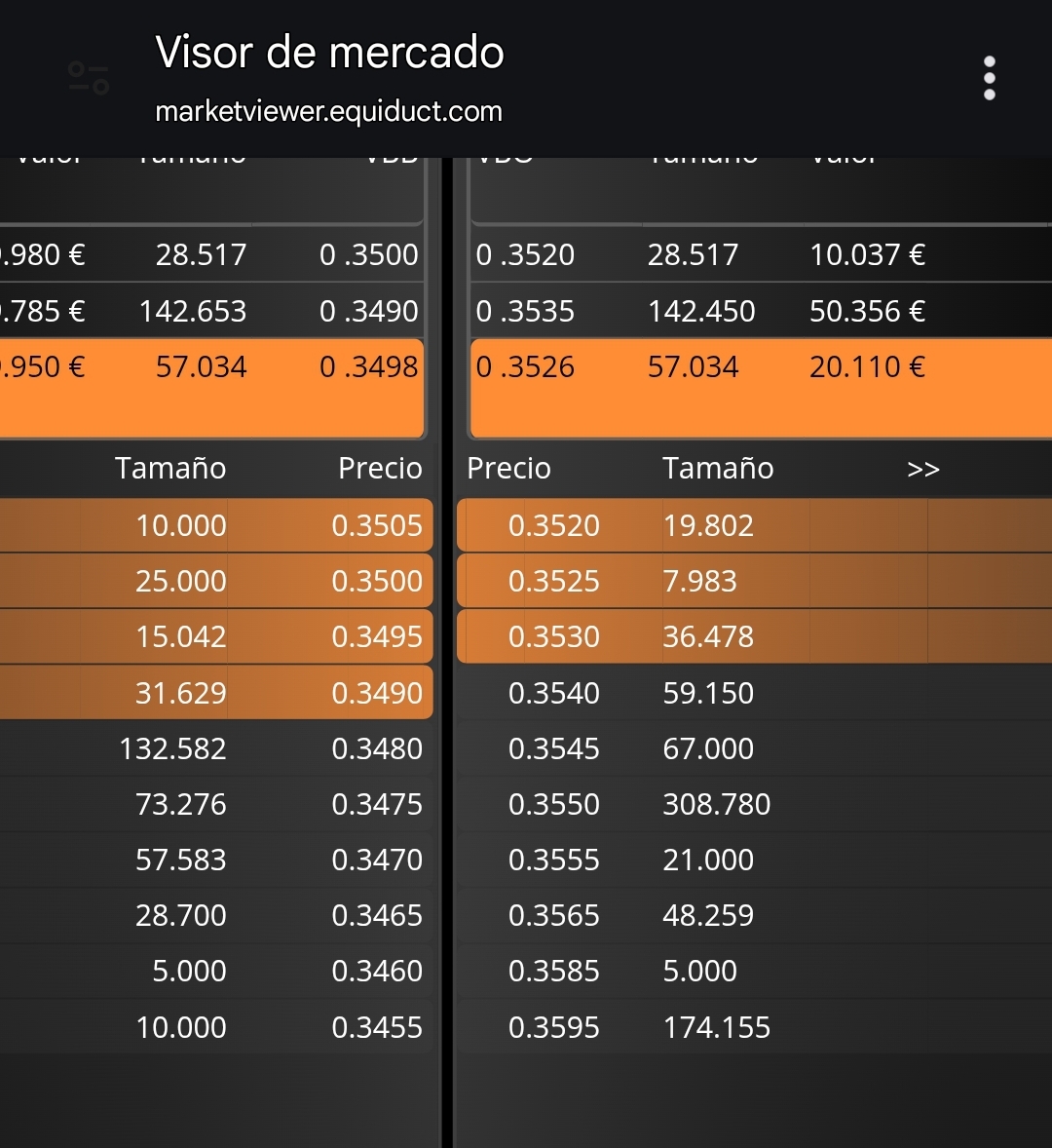Choose the highlighted 0.3498 VBB row

(212, 388)
